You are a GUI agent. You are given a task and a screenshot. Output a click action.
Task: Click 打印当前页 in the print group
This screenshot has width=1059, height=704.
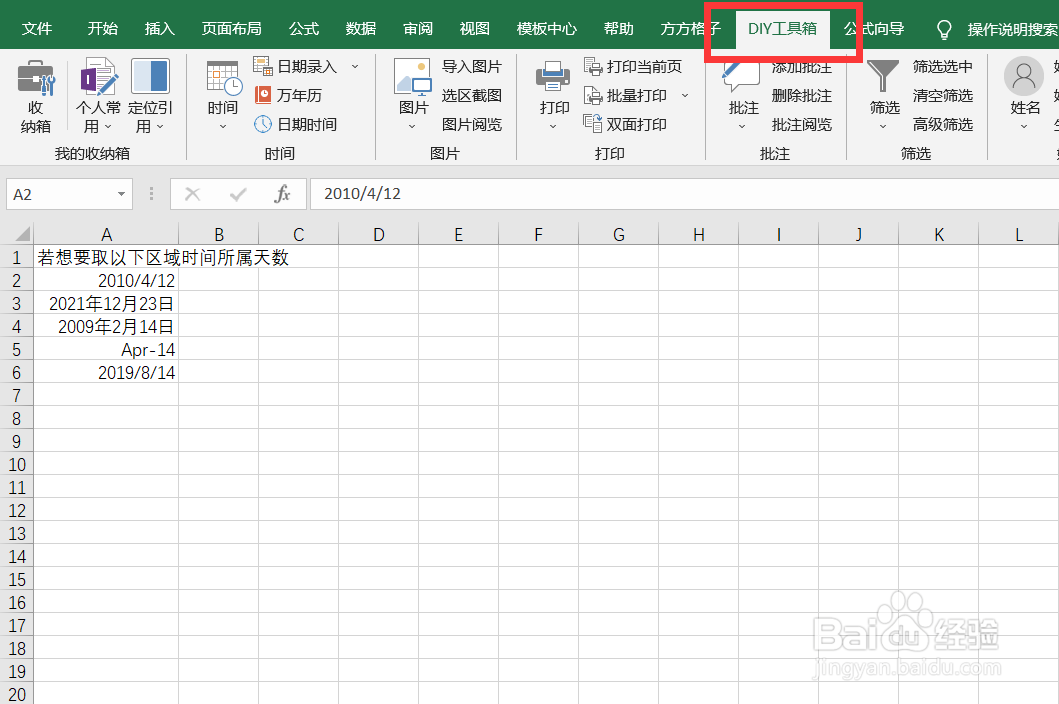[x=633, y=66]
